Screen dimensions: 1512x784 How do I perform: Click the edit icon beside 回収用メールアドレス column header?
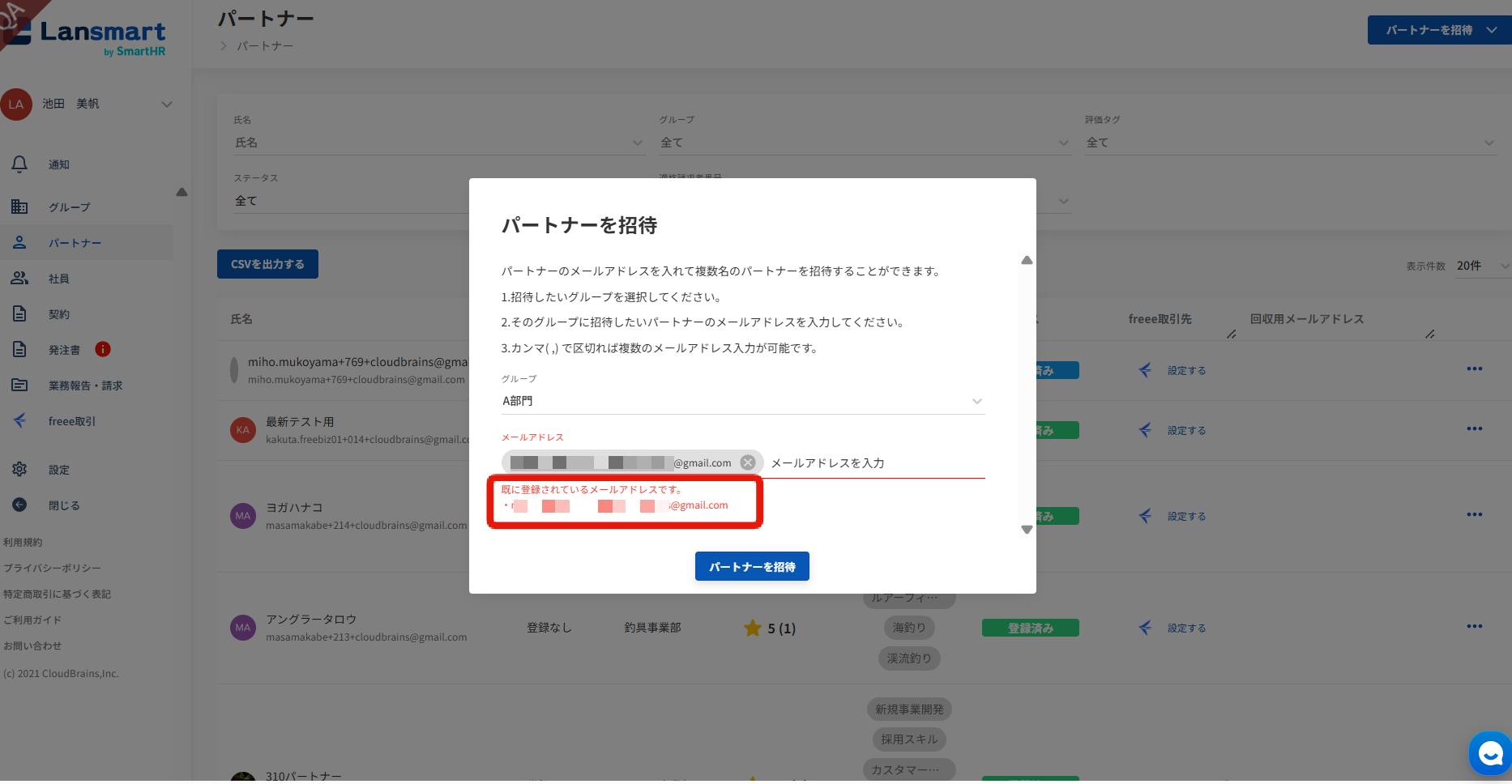coord(1430,334)
